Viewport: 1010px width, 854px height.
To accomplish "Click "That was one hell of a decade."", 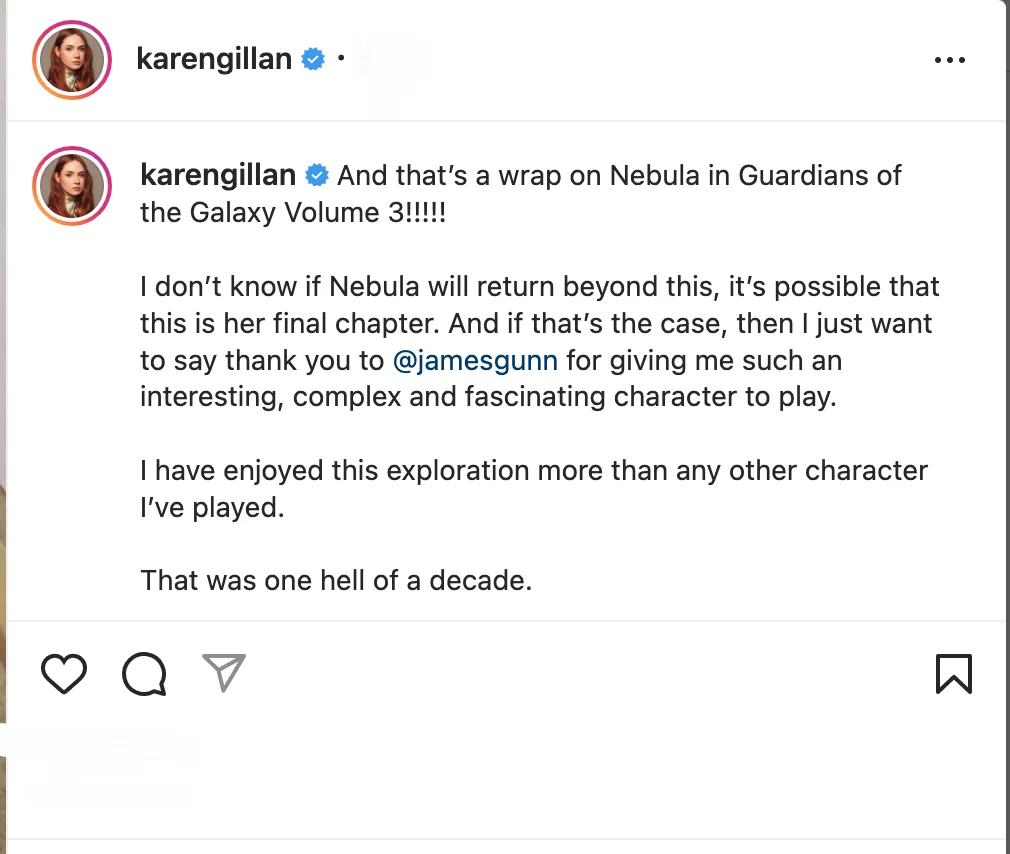I will pyautogui.click(x=336, y=580).
